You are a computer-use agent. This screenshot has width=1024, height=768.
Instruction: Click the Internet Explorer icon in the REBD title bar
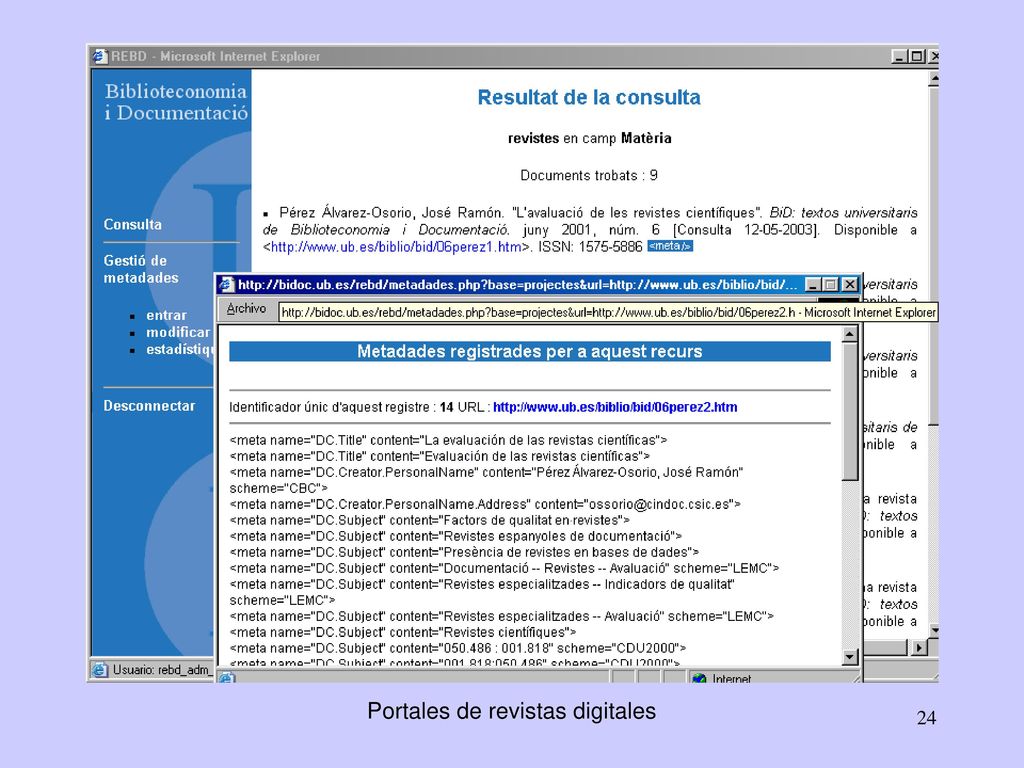100,56
